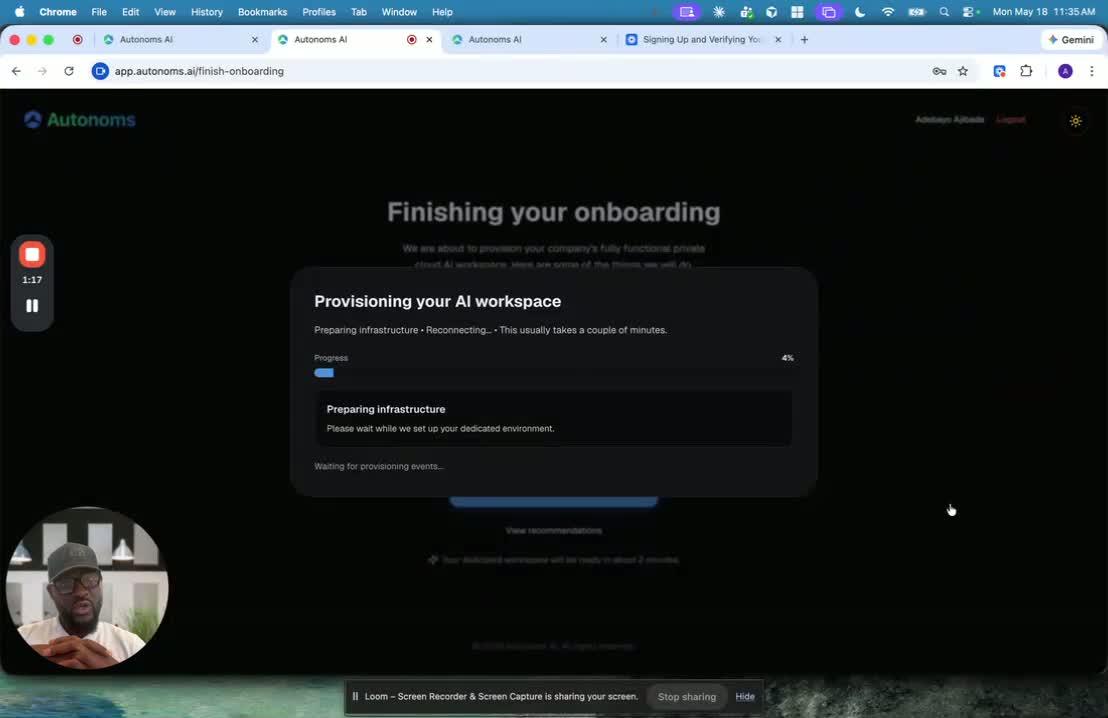Switch to Signing Up and Verifying tab
1108x718 pixels.
(704, 40)
